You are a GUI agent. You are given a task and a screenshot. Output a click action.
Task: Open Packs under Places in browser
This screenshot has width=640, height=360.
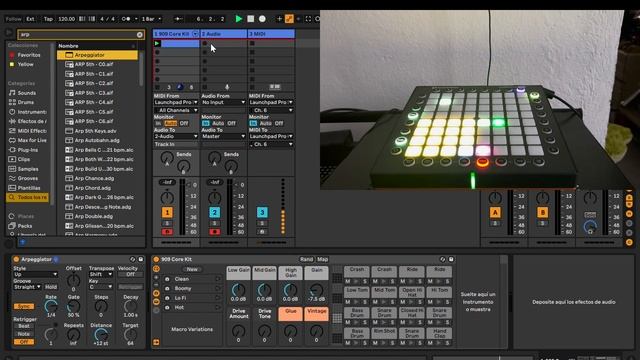click(24, 226)
